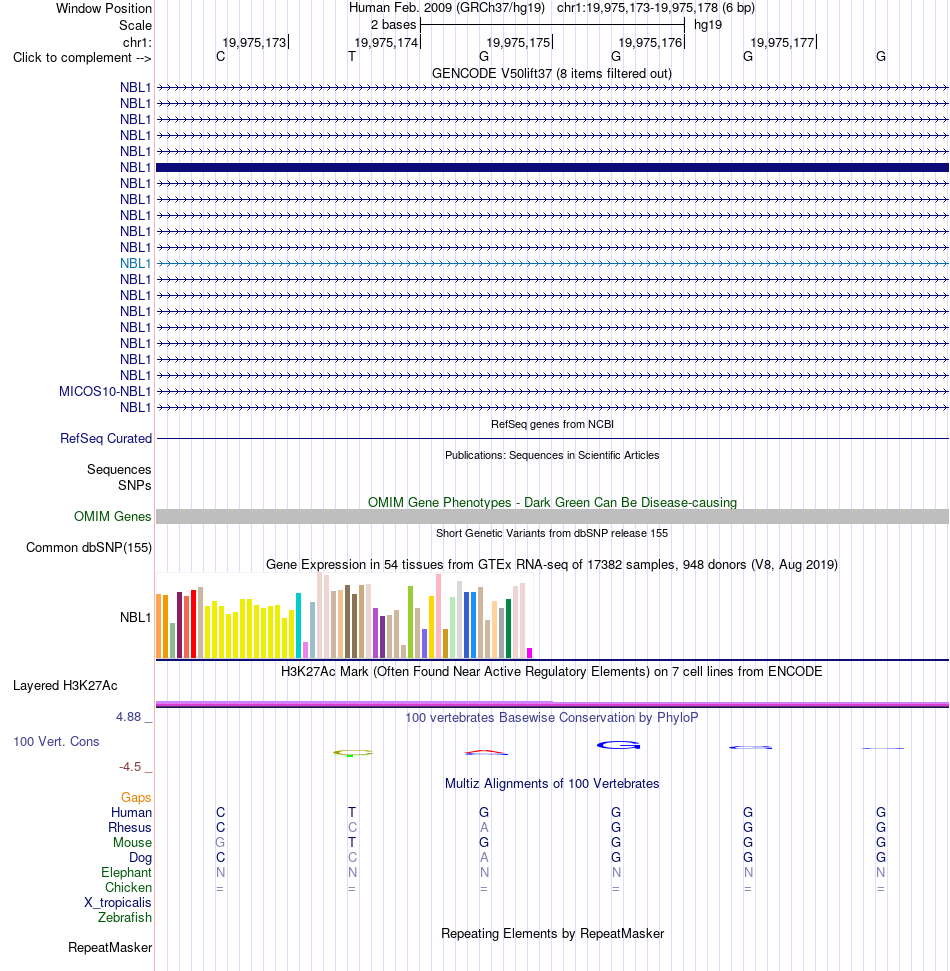
Task: Click the RepeatMasker track label
Action: click(x=110, y=947)
